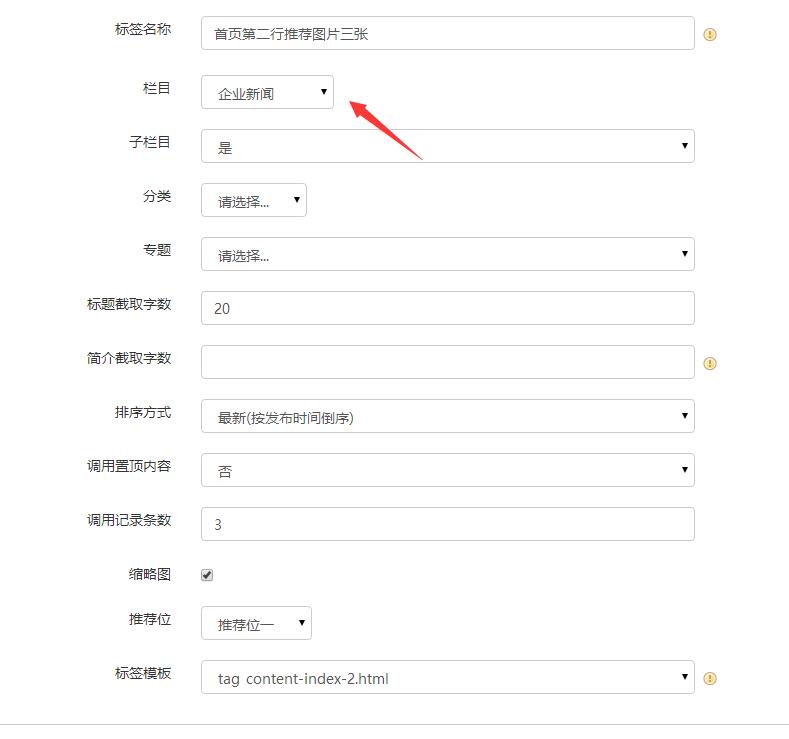This screenshot has width=789, height=739.
Task: Click info icon beside 简介截取字数 field
Action: pos(710,363)
